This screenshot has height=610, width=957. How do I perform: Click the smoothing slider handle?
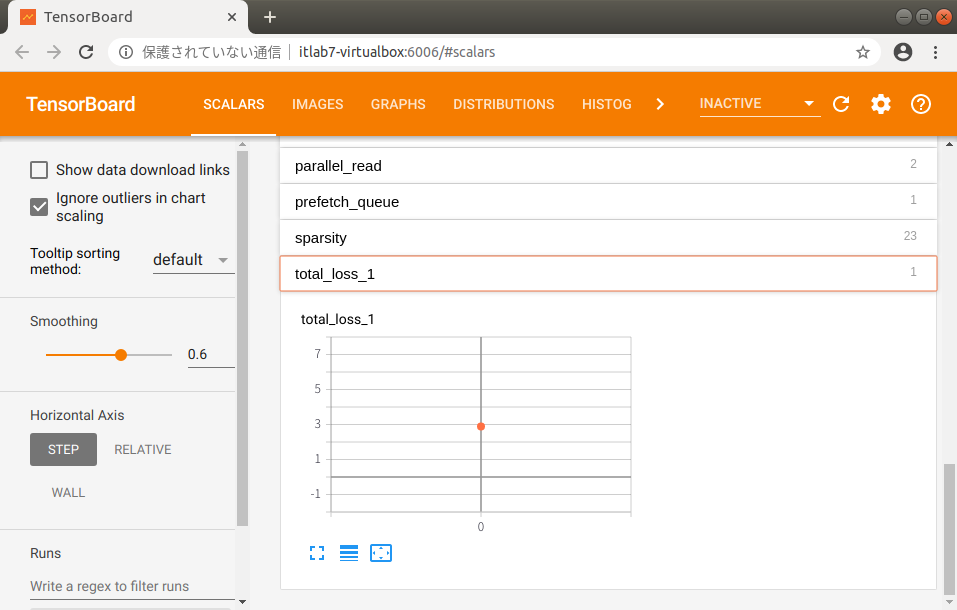121,355
